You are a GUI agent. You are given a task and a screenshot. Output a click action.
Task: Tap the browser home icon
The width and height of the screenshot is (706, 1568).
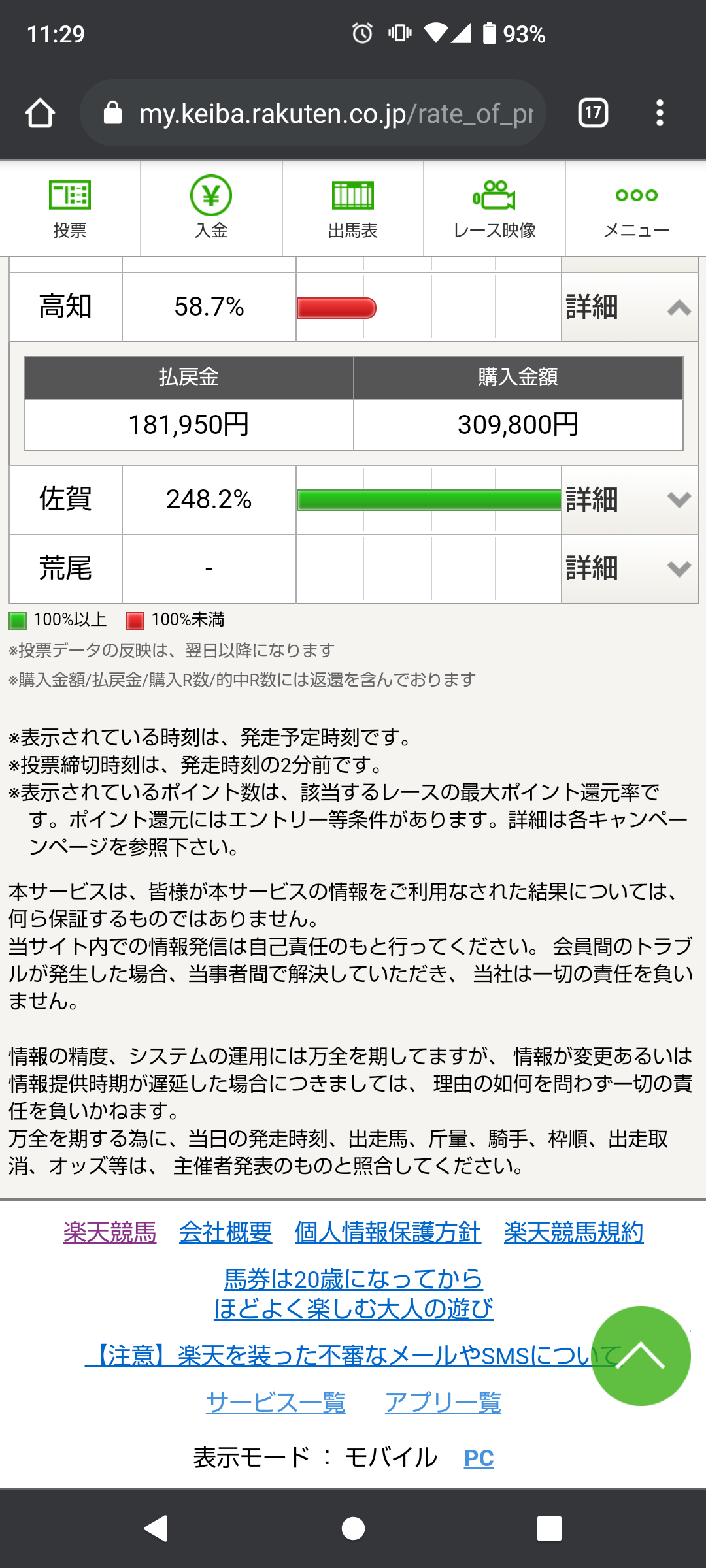tap(41, 113)
